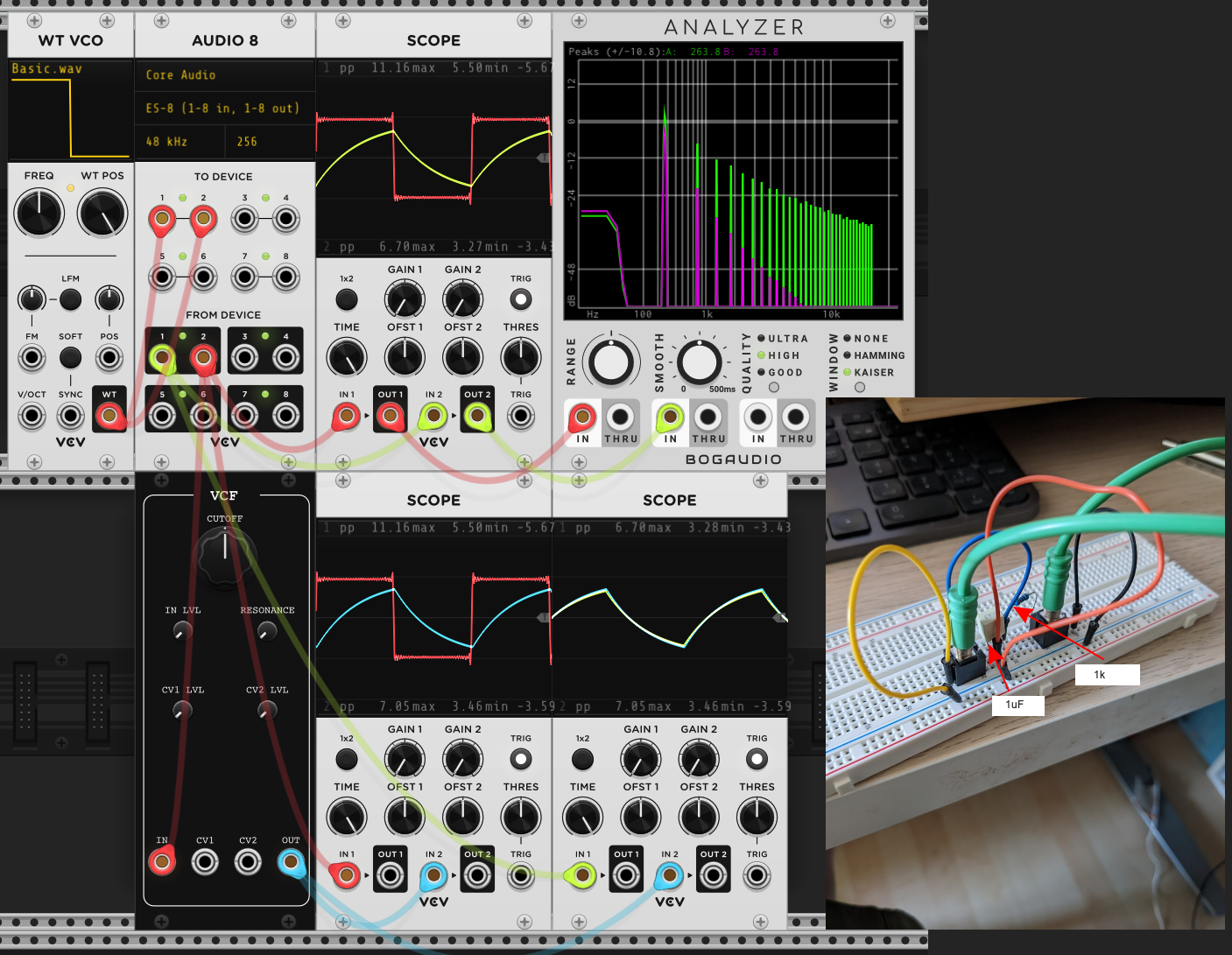This screenshot has width=1232, height=955.
Task: Toggle the SOFT sync button on WT VCO
Action: (x=71, y=357)
